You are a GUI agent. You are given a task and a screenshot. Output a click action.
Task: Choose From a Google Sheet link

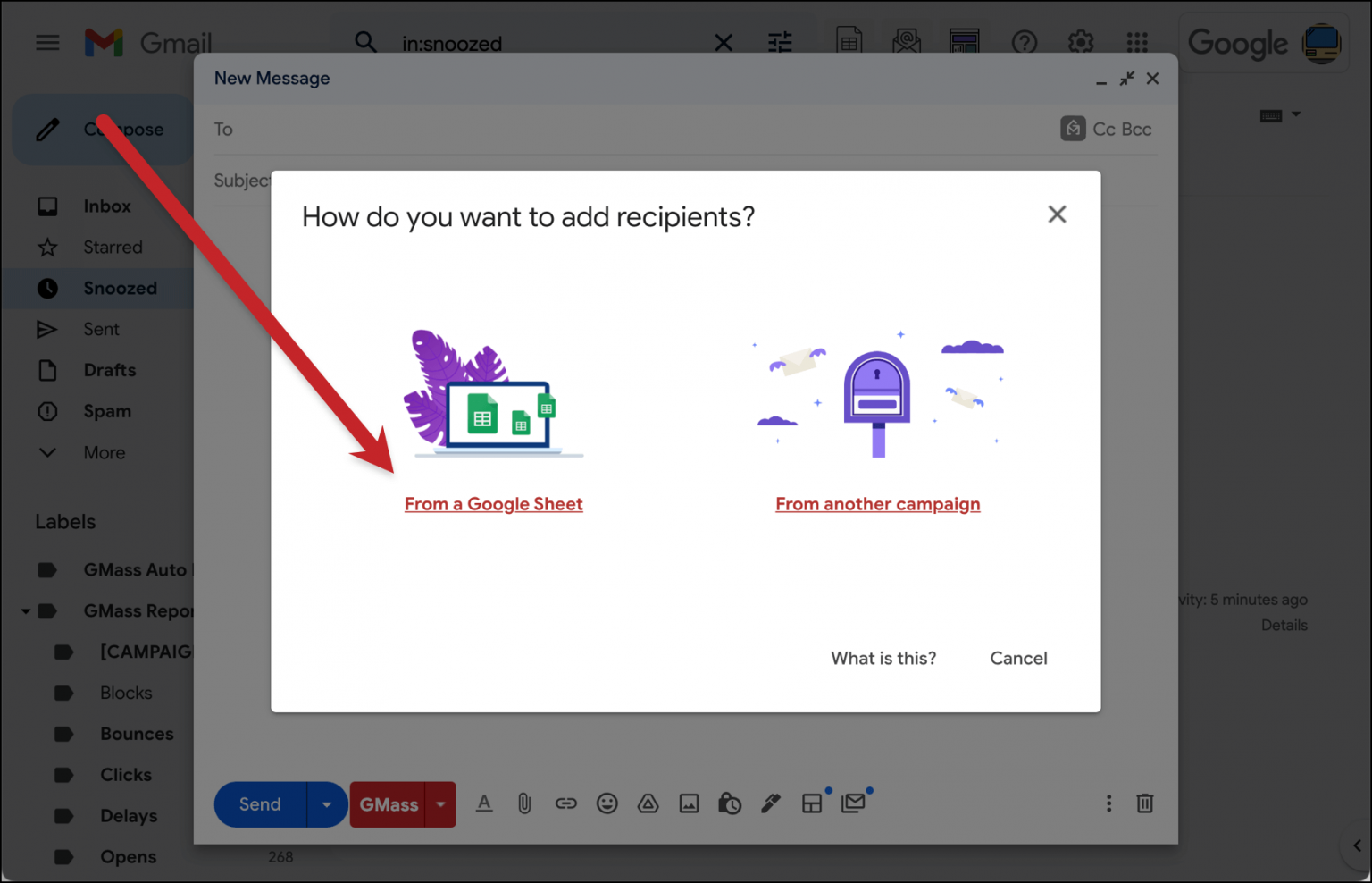click(x=493, y=504)
